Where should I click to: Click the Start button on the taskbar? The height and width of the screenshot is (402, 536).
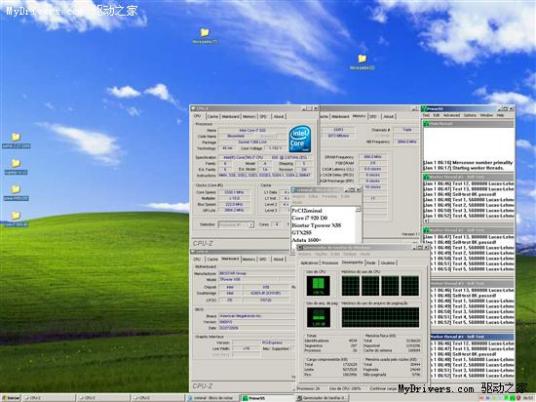coord(11,398)
